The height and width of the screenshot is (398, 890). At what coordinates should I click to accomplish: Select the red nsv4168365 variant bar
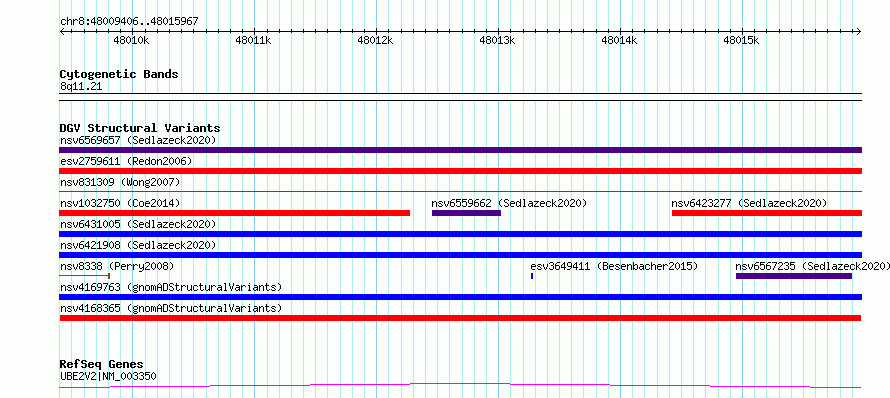point(460,318)
